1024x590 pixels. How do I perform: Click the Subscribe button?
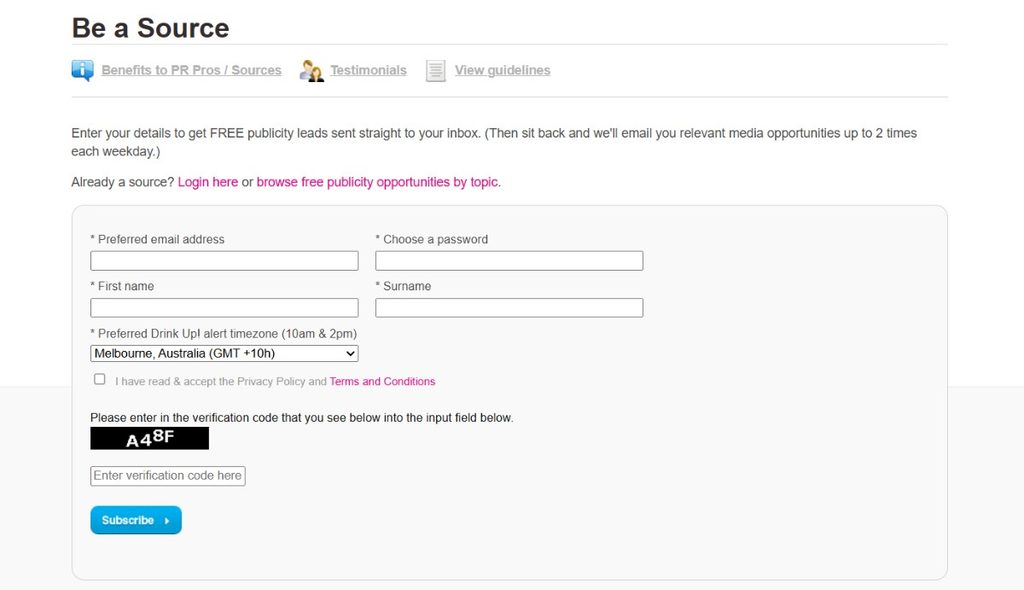[x=136, y=520]
